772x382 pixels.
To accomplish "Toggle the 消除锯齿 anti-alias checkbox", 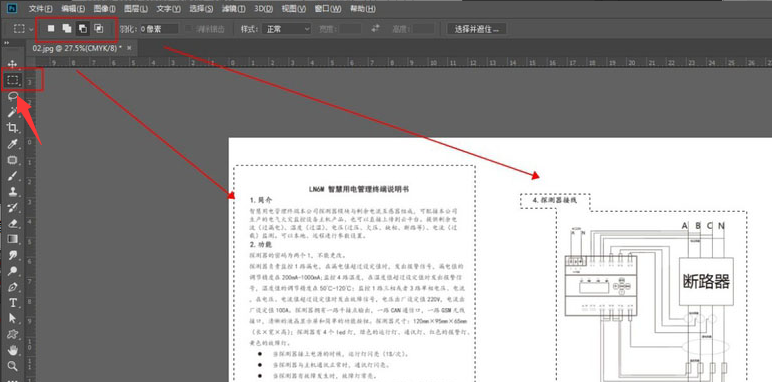I will coord(189,29).
